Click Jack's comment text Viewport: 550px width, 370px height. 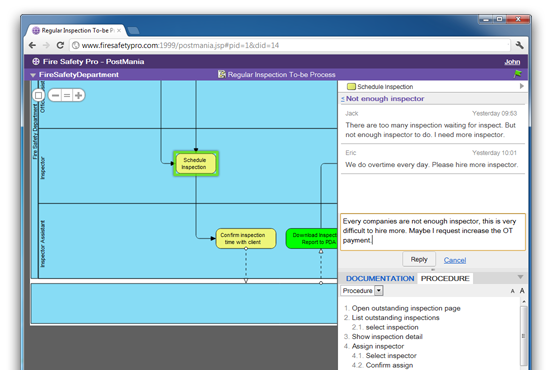coord(430,130)
